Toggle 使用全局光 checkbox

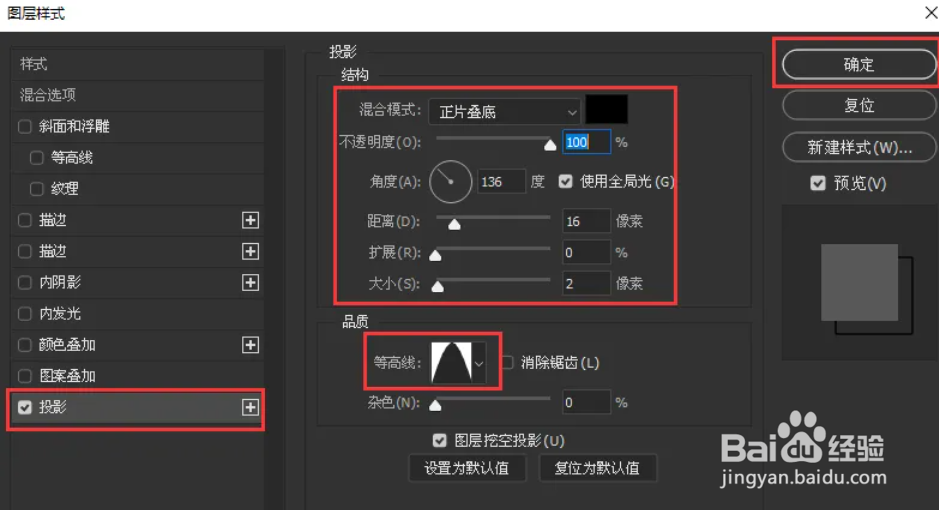[x=565, y=181]
